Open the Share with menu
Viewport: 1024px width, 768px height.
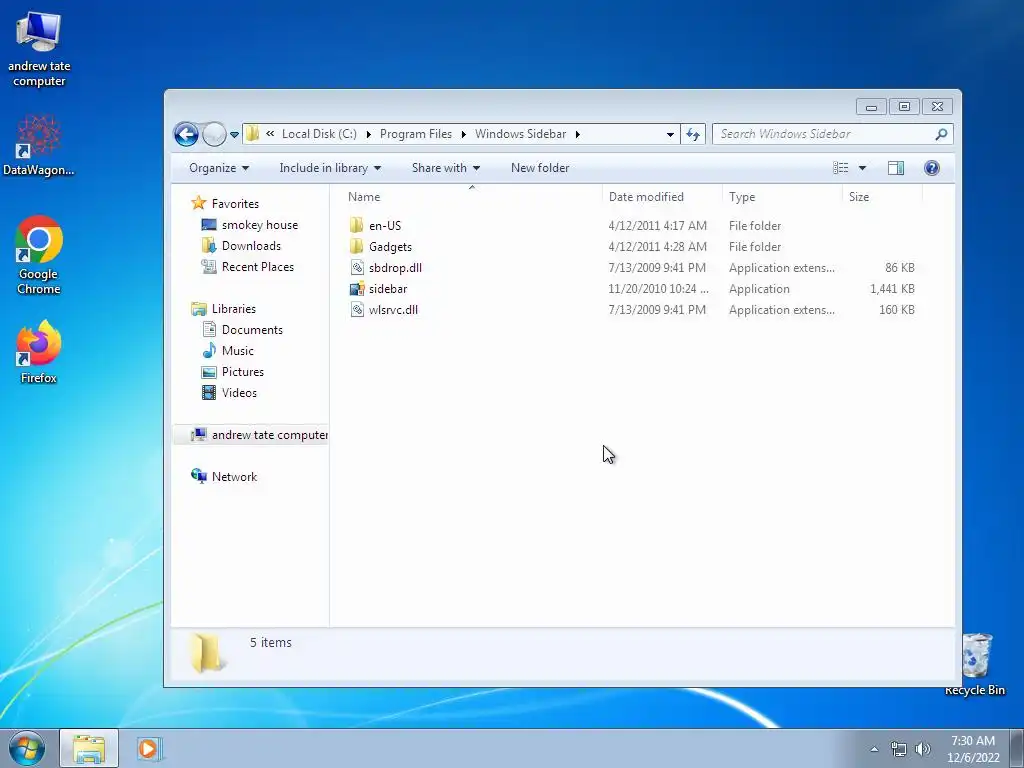tap(446, 168)
